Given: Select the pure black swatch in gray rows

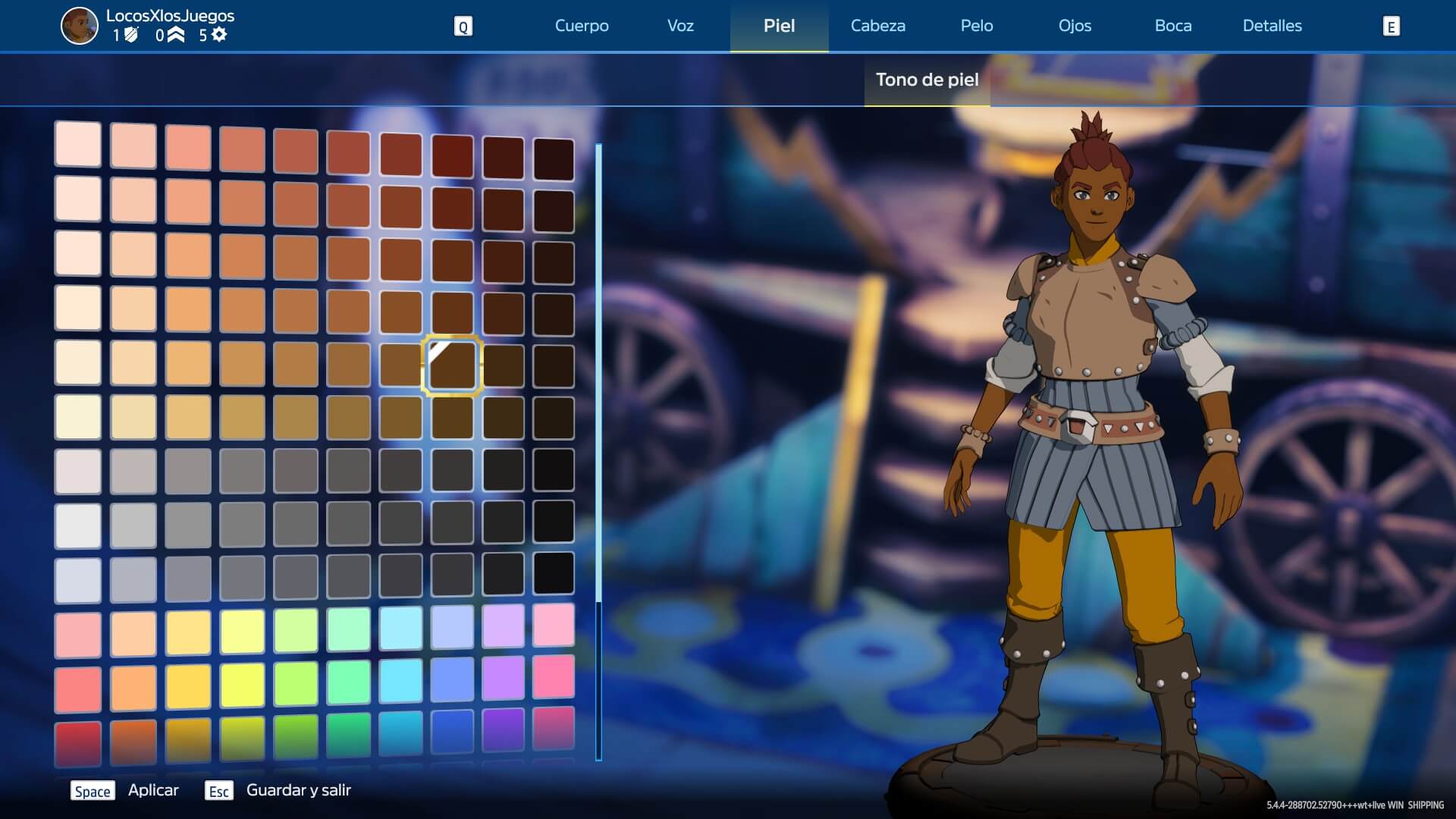Looking at the screenshot, I should coord(554,573).
